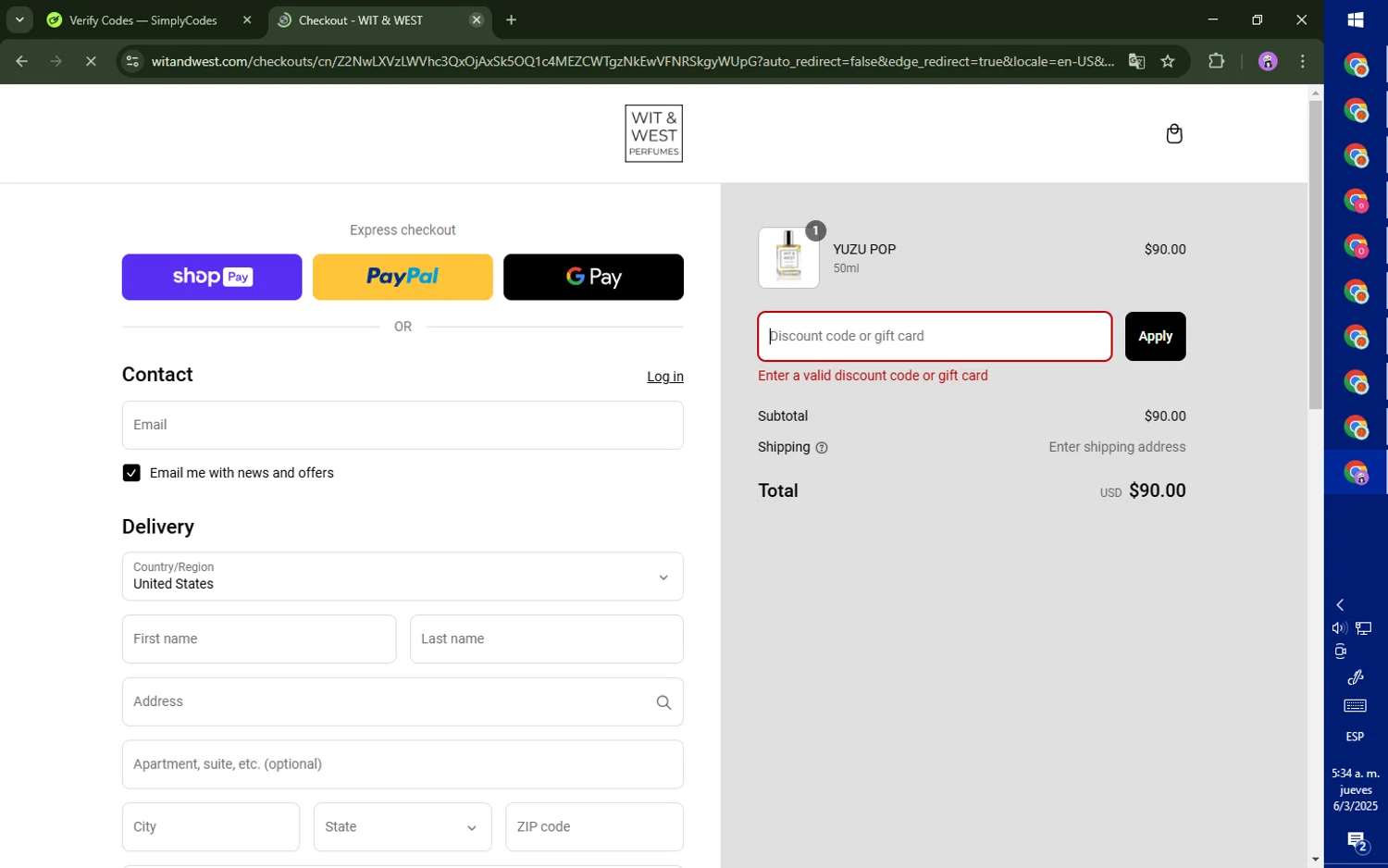Viewport: 1388px width, 868px height.
Task: Click the Apartment, suite, etc. field
Action: click(403, 764)
